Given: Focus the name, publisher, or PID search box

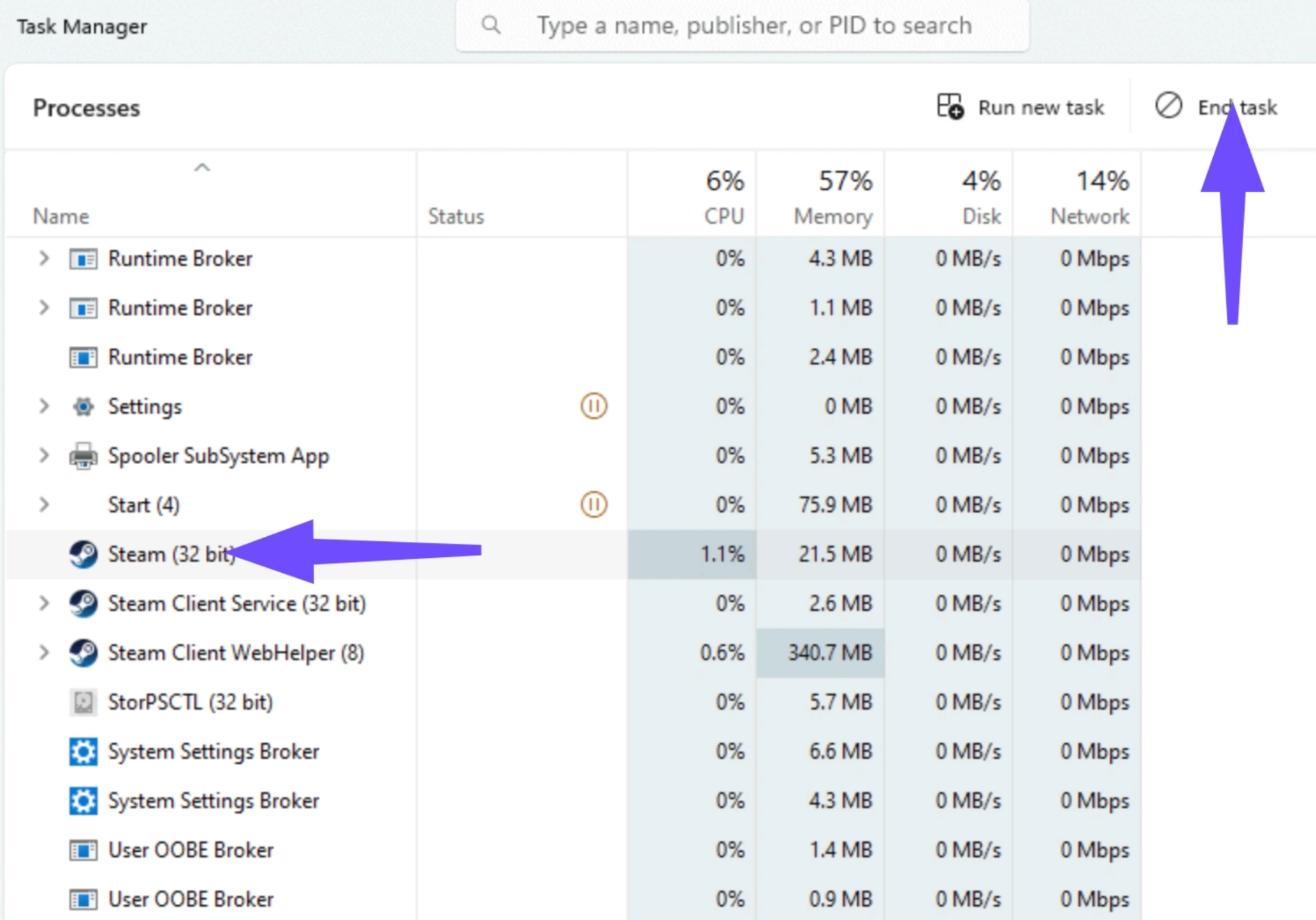Looking at the screenshot, I should [742, 26].
